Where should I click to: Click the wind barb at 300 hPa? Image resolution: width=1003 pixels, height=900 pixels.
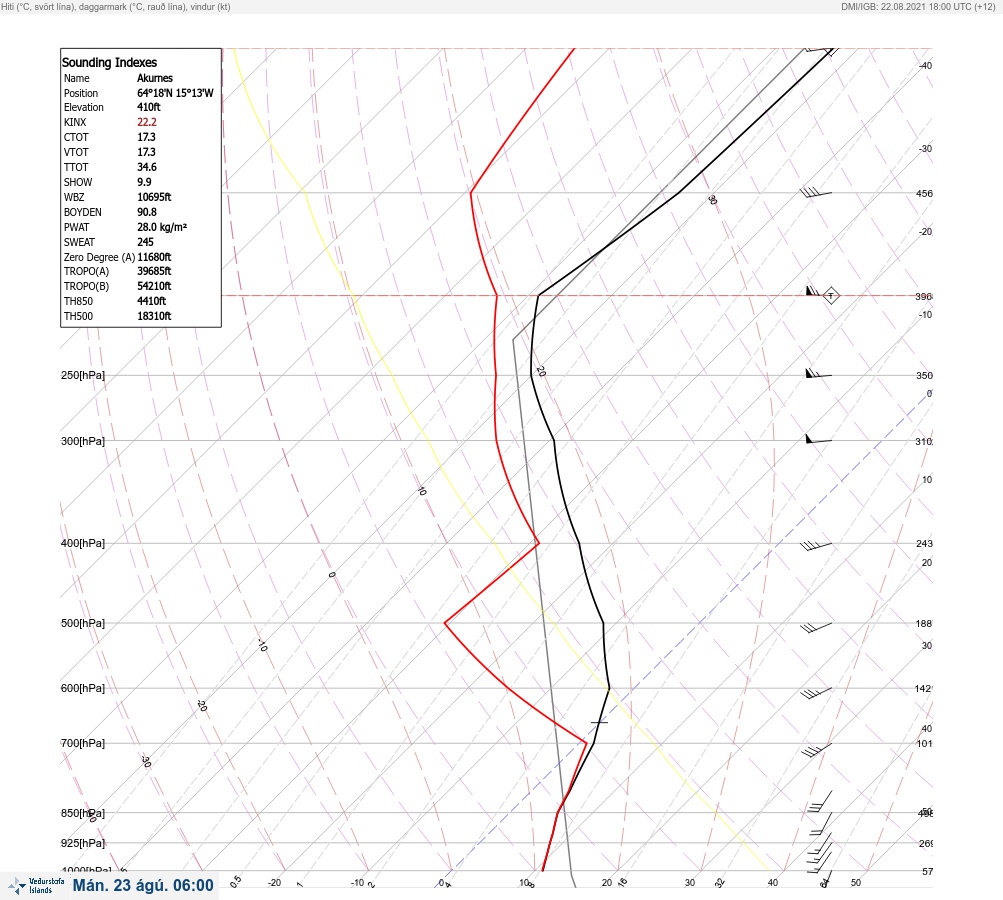pos(818,439)
